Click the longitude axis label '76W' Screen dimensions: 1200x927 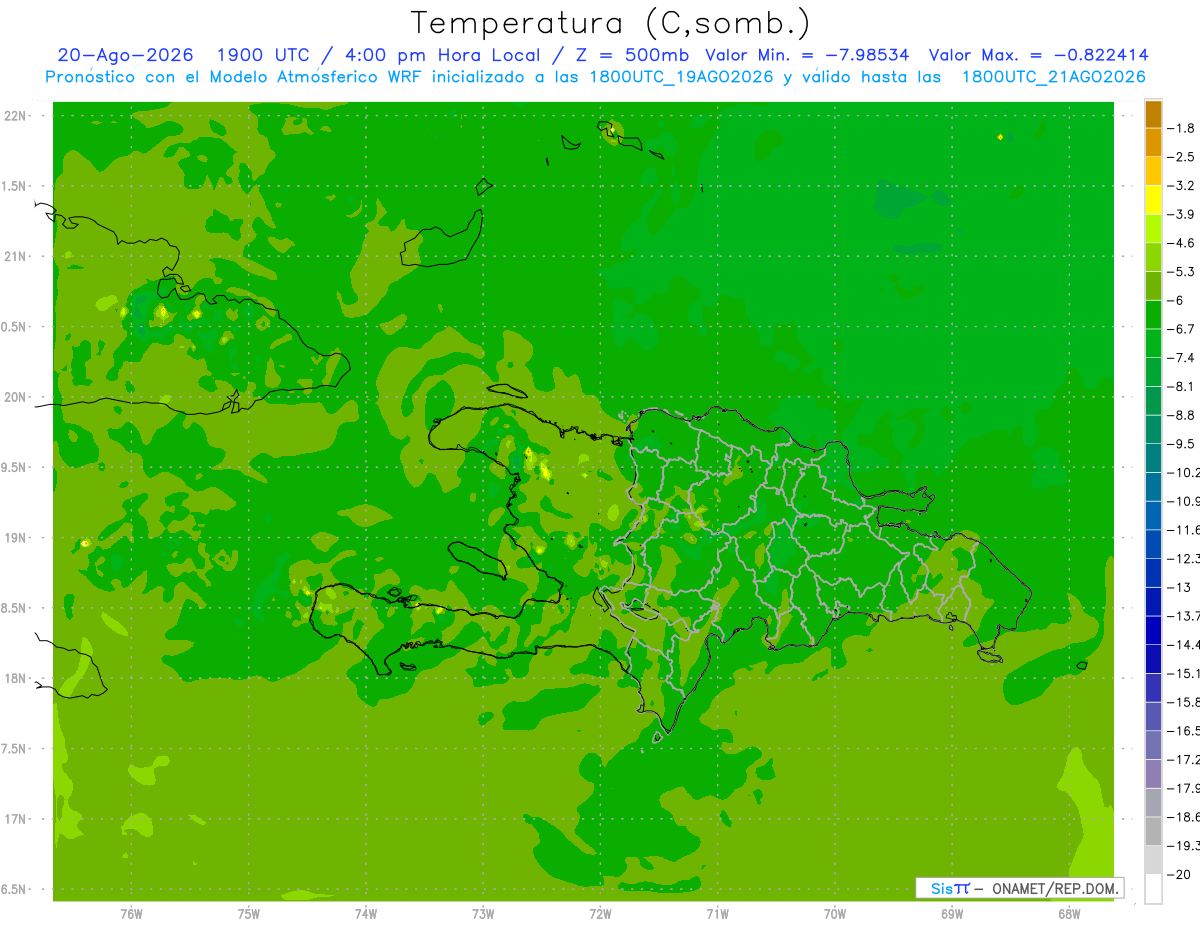tap(131, 914)
